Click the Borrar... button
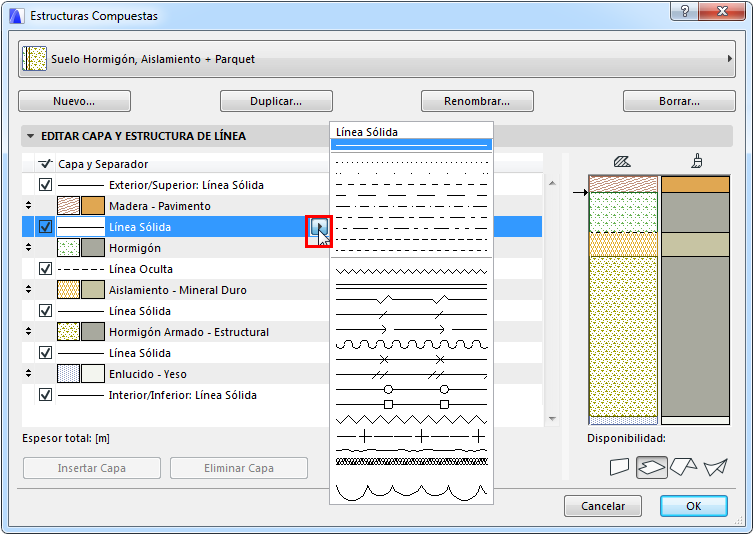The image size is (753, 535). click(x=679, y=101)
